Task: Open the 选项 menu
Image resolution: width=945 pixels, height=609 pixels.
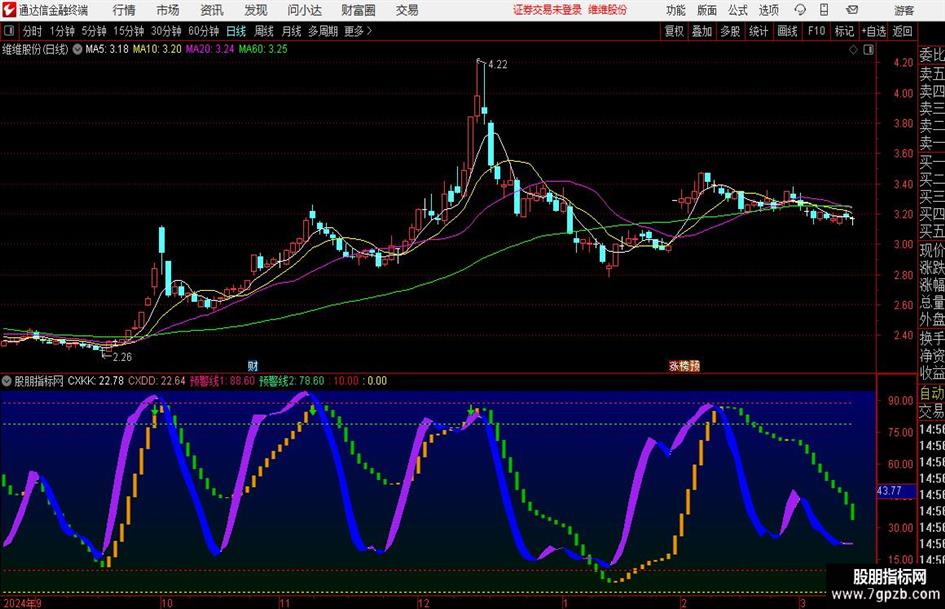Action: tap(768, 10)
